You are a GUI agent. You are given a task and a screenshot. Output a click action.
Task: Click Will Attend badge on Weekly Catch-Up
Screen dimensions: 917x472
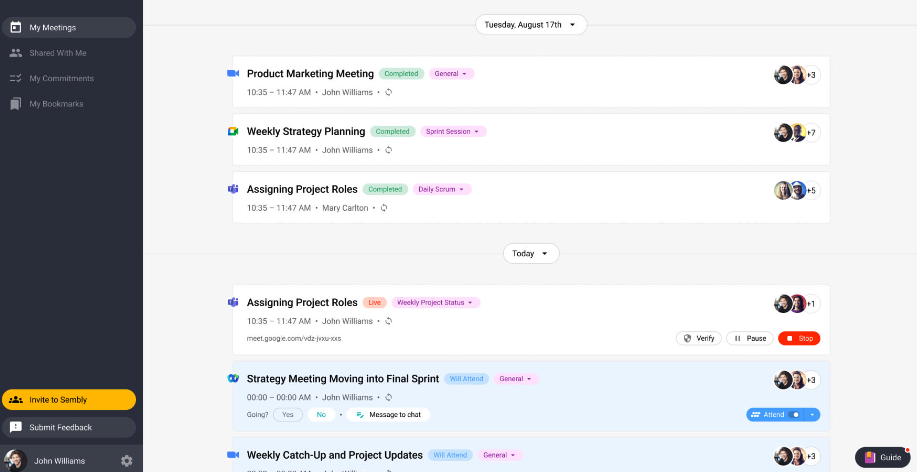(450, 455)
